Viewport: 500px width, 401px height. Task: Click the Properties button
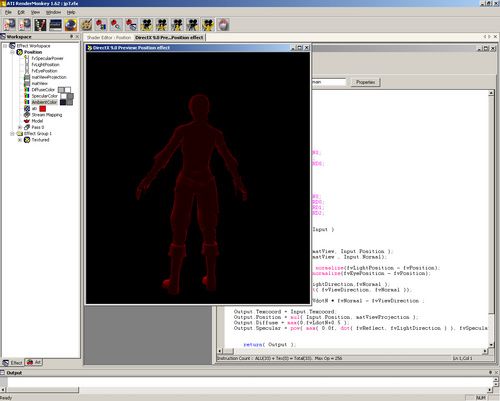tap(365, 82)
